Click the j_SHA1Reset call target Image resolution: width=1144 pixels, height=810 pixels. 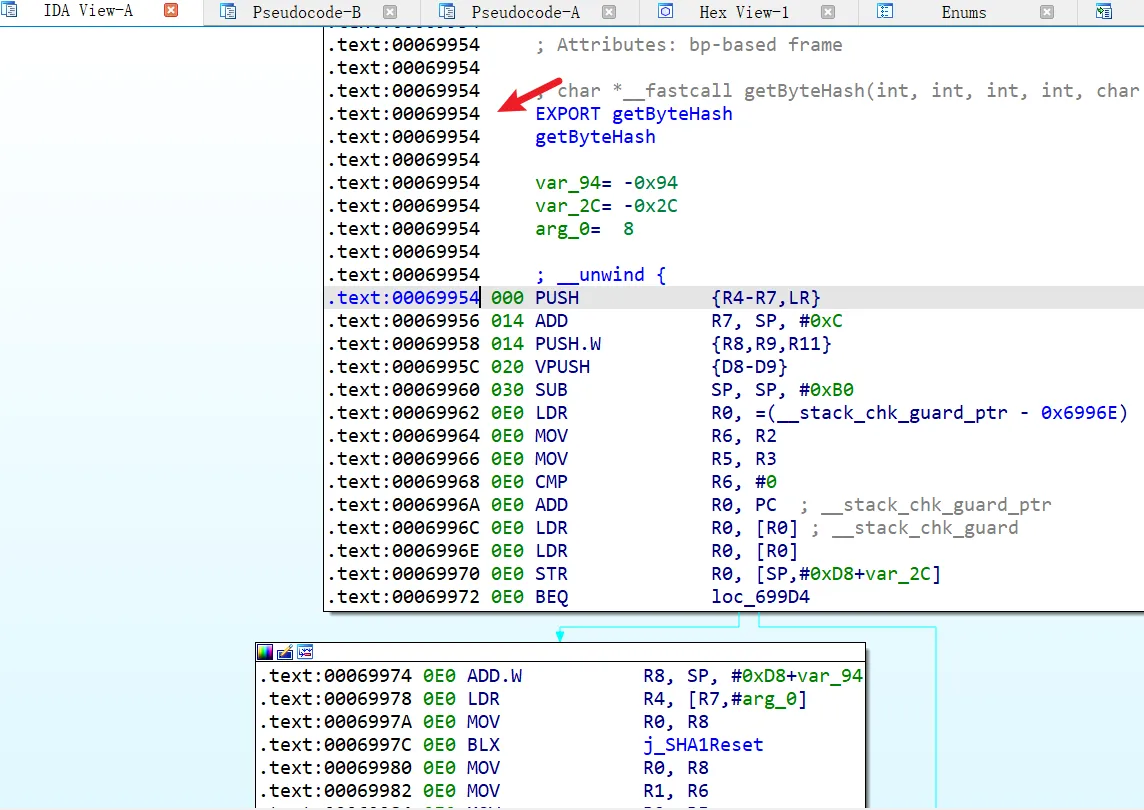coord(703,745)
